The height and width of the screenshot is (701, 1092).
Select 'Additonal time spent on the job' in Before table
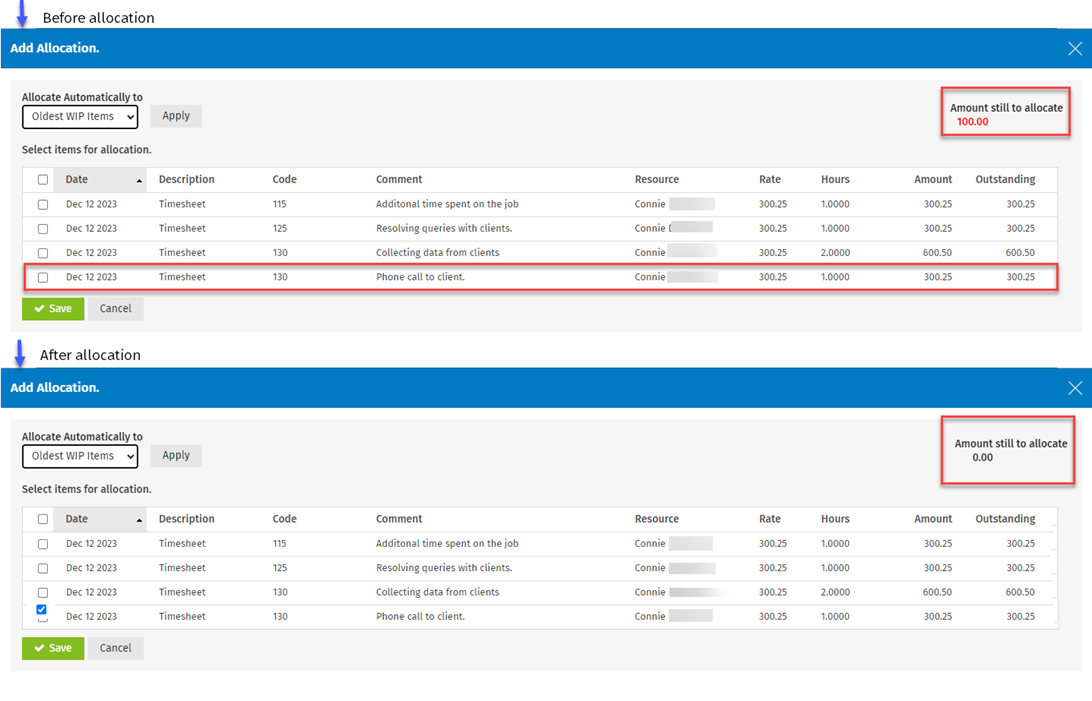click(x=447, y=205)
